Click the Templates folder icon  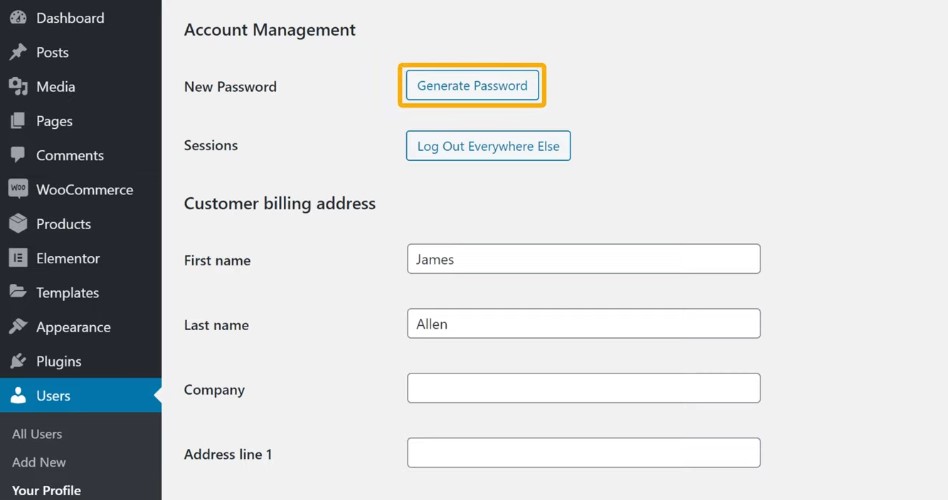click(x=18, y=292)
